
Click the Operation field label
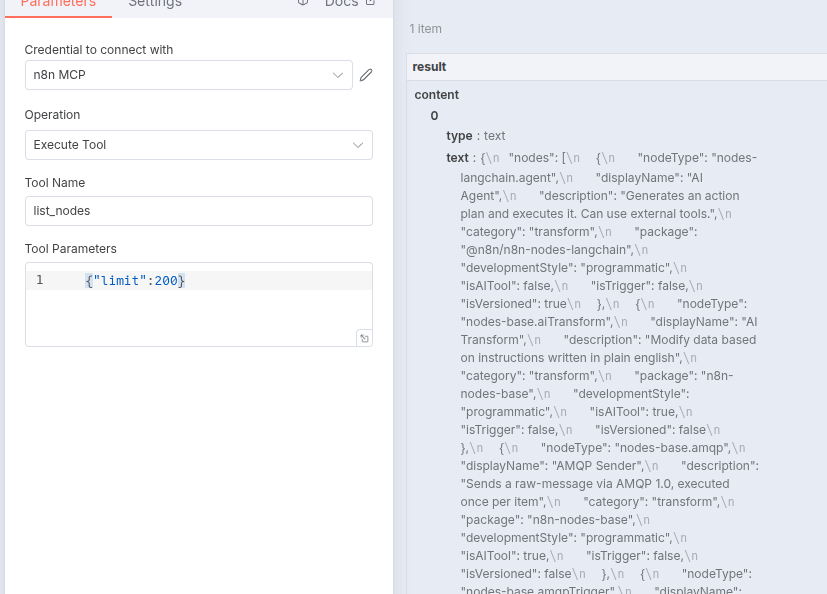pos(53,115)
